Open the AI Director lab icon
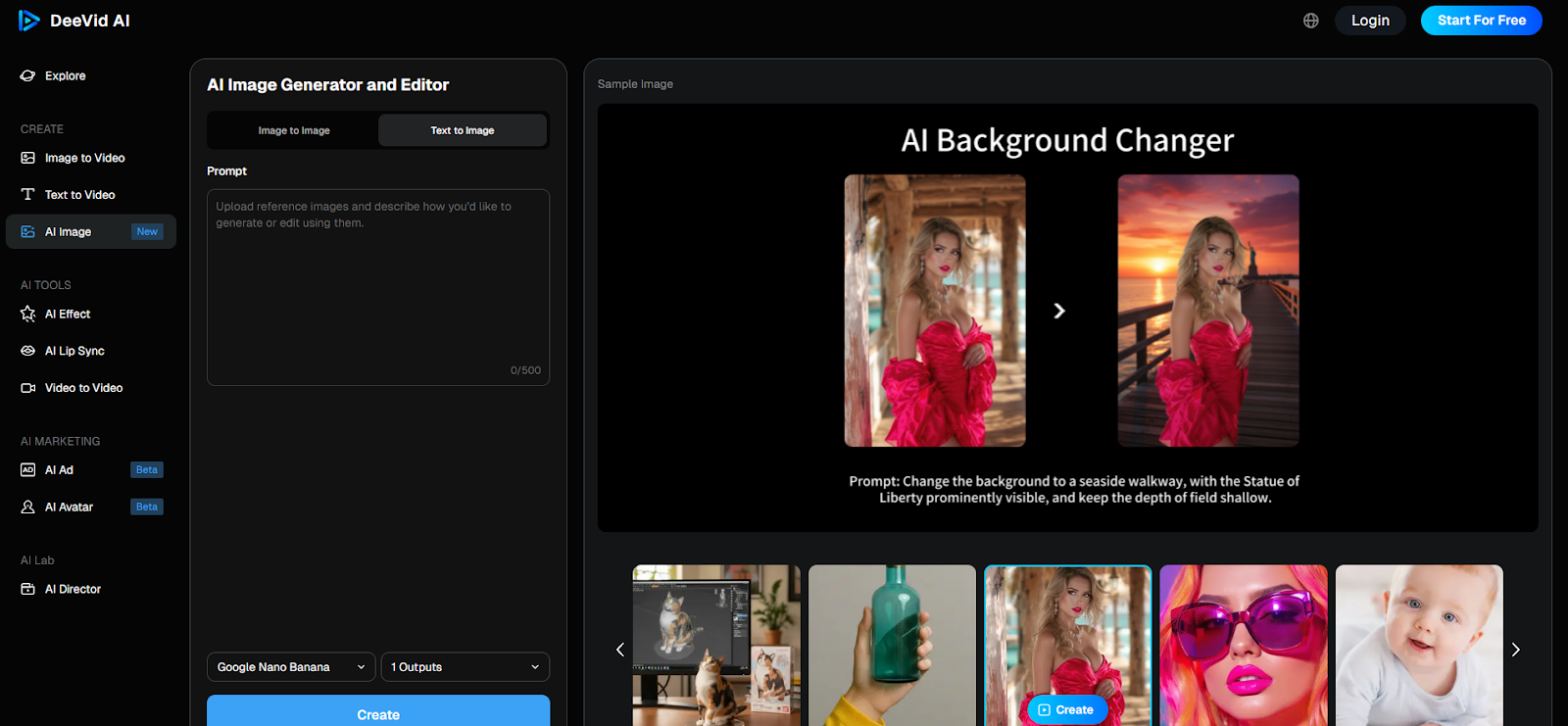 click(x=27, y=590)
